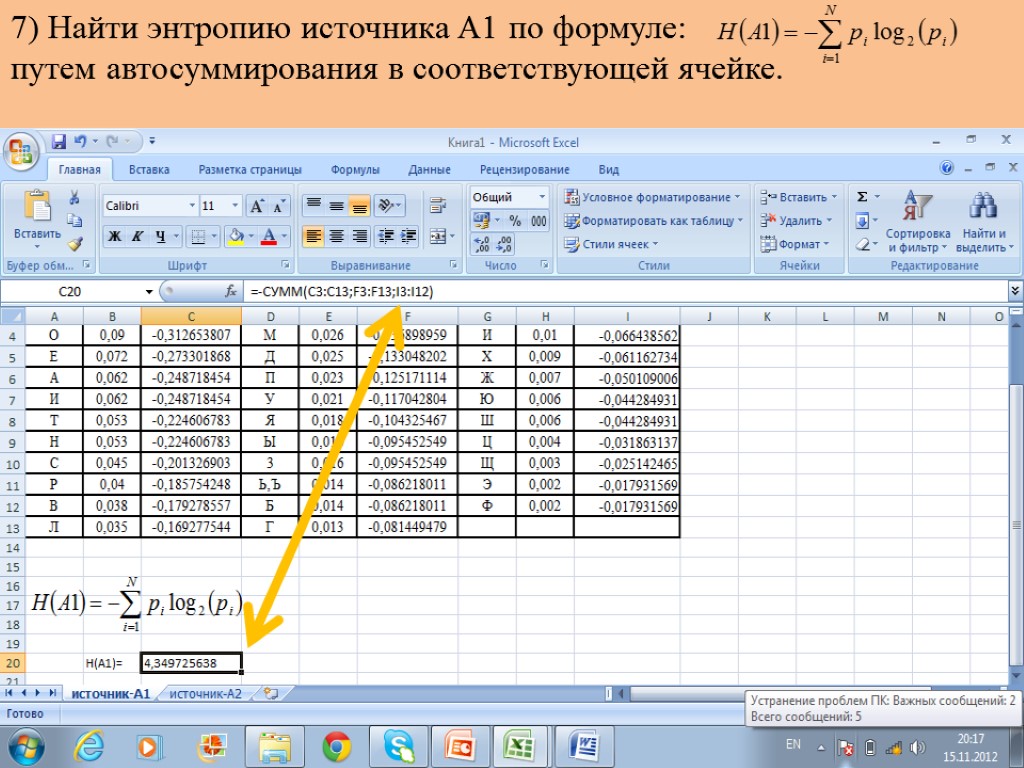Image resolution: width=1024 pixels, height=768 pixels.
Task: Increase indent in alignment group
Action: pyautogui.click(x=408, y=236)
